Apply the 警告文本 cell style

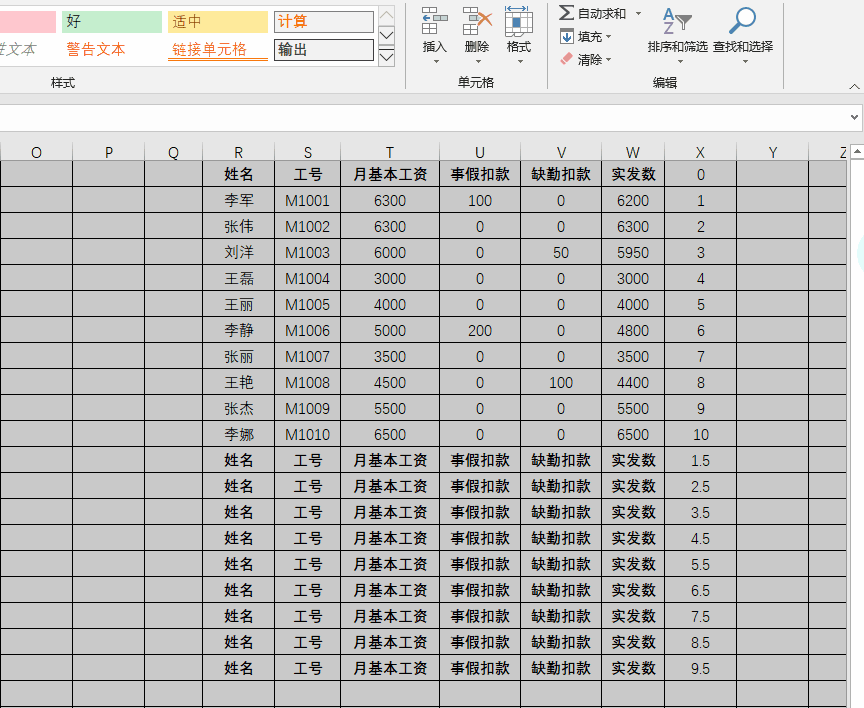point(112,50)
